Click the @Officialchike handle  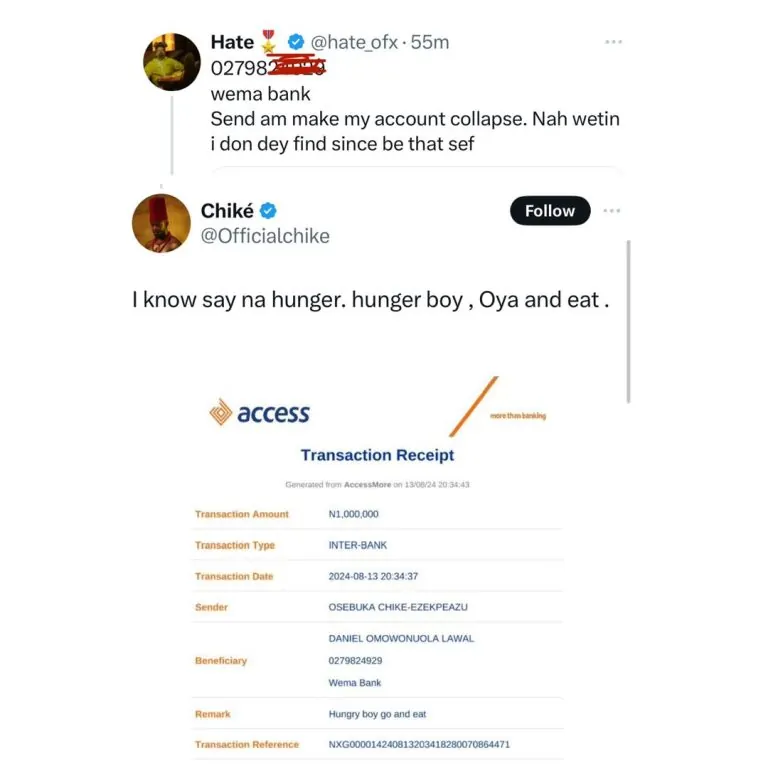click(265, 236)
